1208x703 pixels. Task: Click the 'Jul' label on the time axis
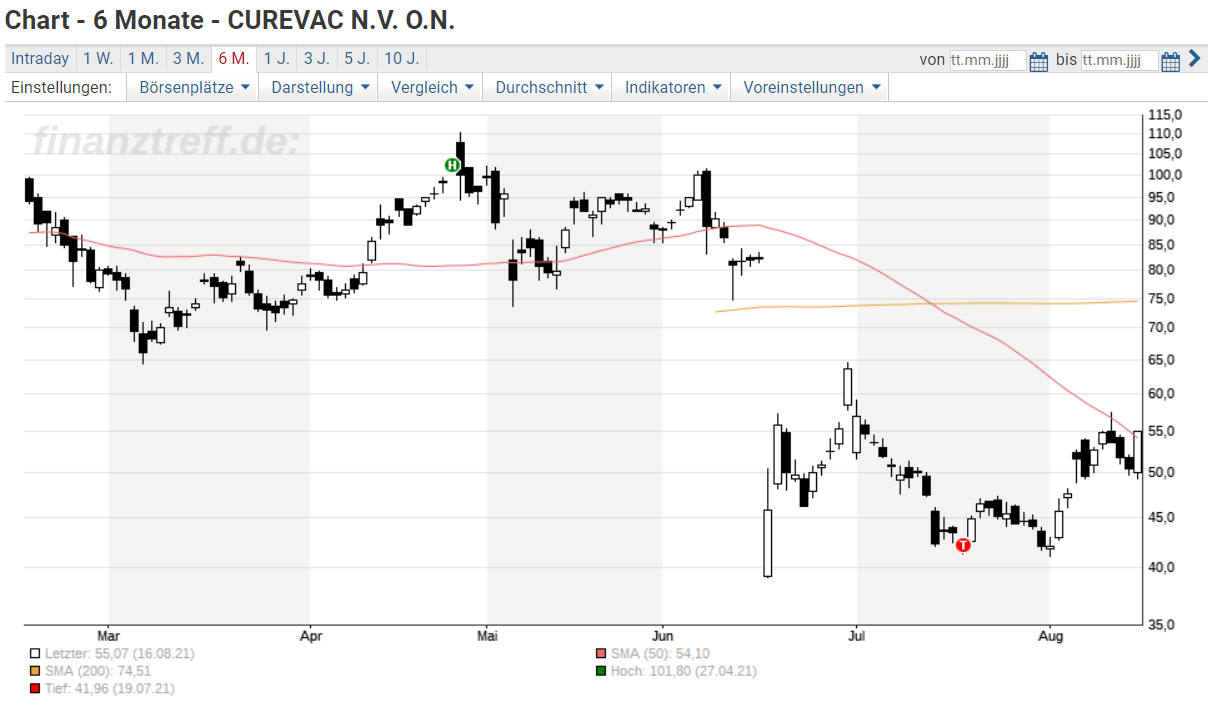(856, 636)
